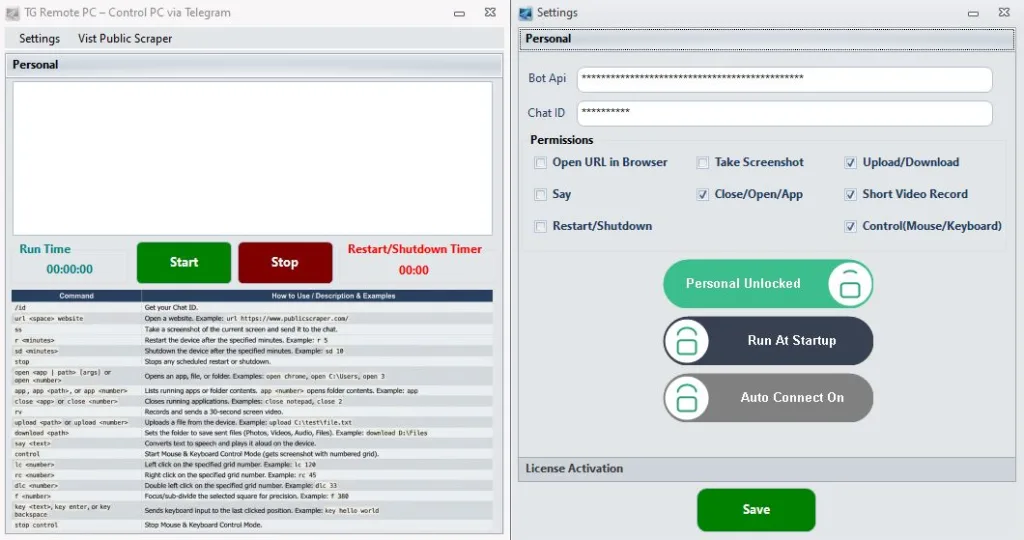Select the 'key <text>, key enter' command cell

pyautogui.click(x=76, y=511)
